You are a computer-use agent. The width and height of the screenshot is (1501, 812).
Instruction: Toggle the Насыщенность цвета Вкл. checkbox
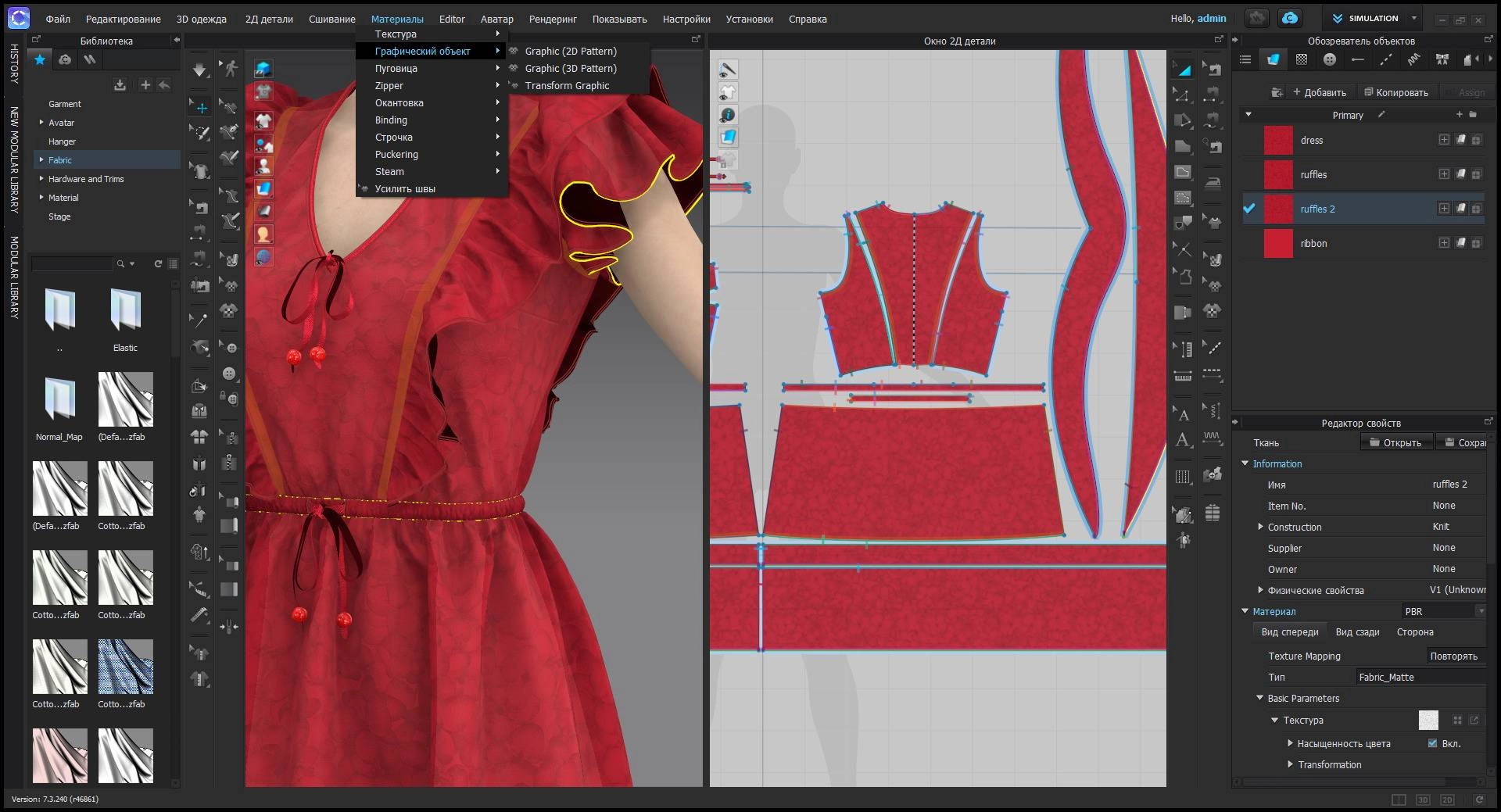(x=1432, y=743)
